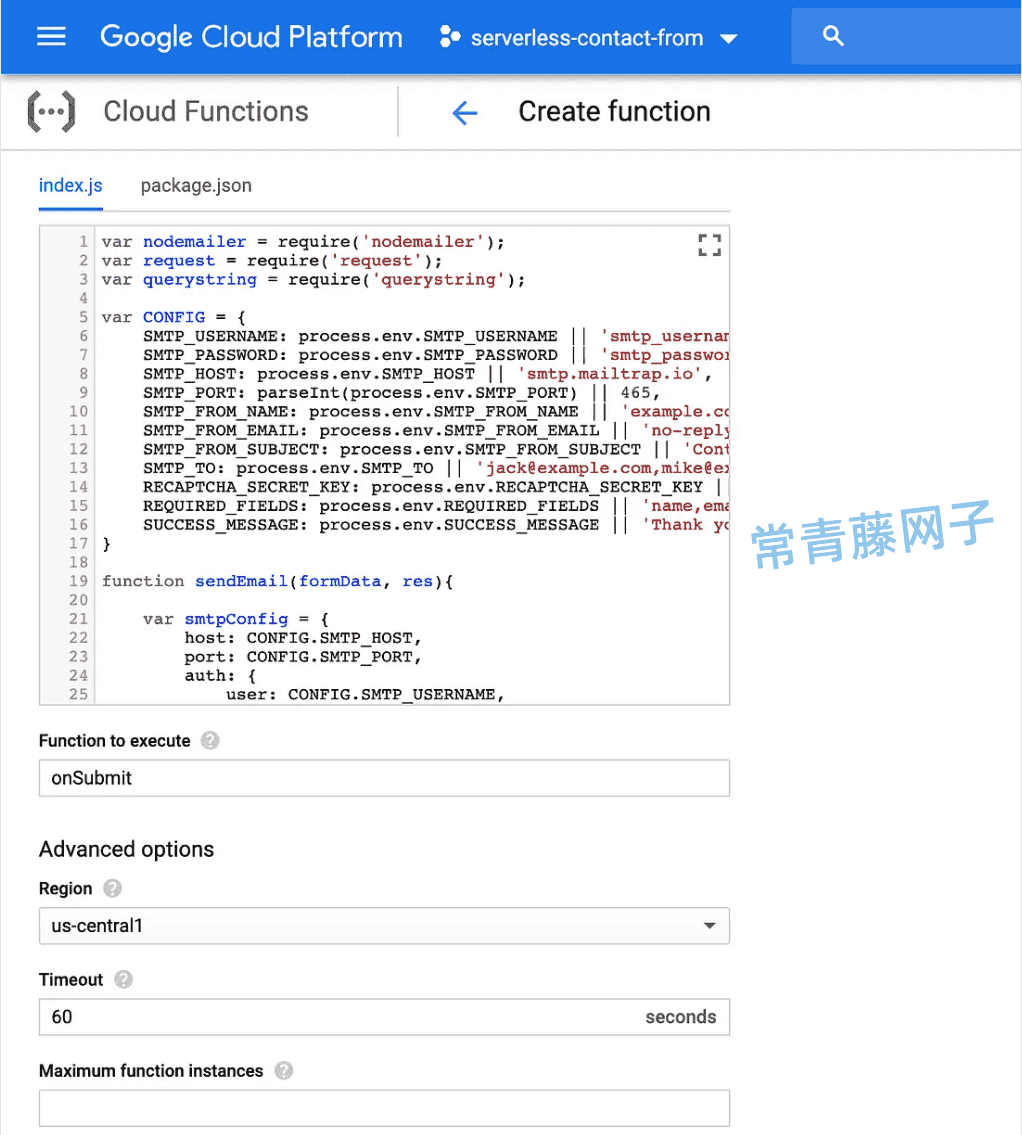
Task: Click help icon beside Maximum function instances
Action: 284,1071
